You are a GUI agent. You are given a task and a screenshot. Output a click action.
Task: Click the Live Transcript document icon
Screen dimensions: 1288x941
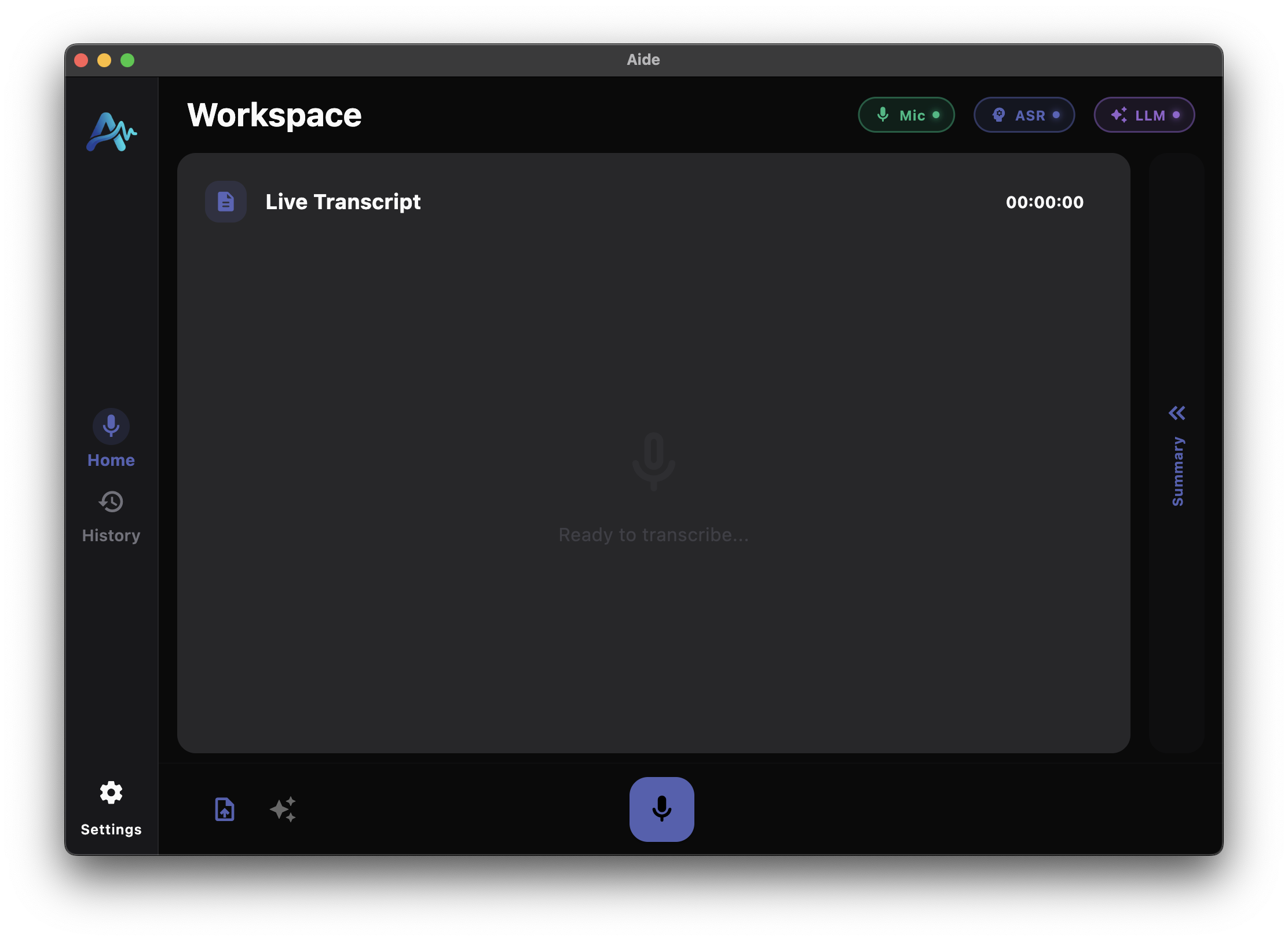pos(226,202)
